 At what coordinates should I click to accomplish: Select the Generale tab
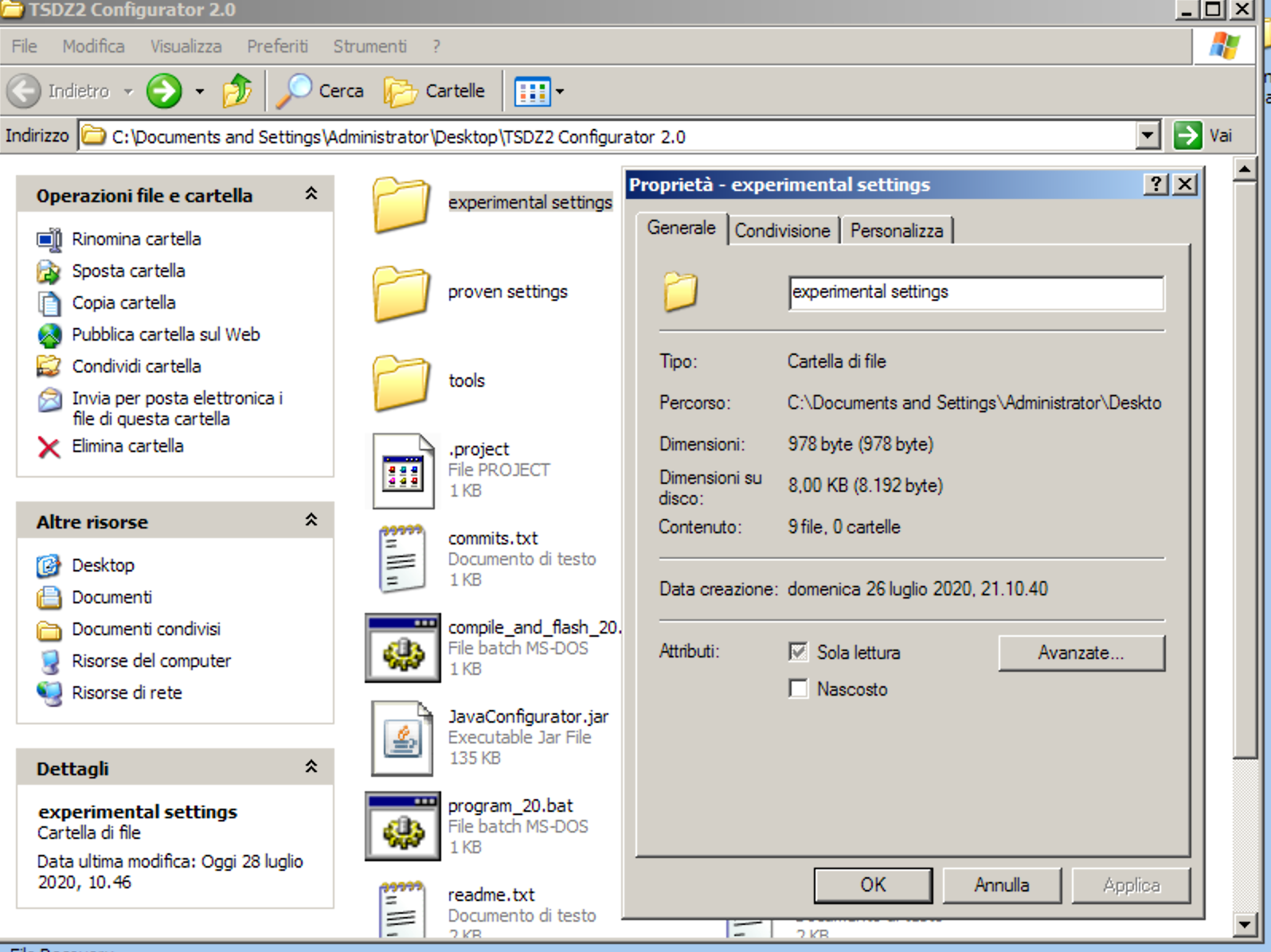coord(681,228)
